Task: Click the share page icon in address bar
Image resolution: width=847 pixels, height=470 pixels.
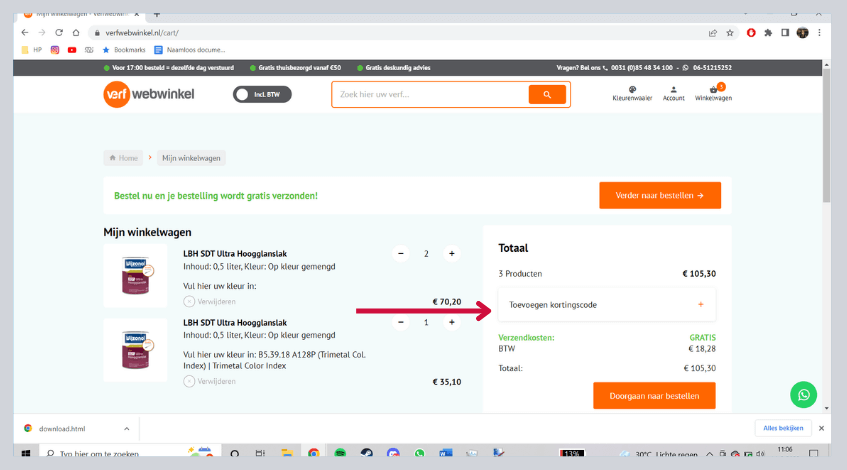Action: click(x=712, y=33)
